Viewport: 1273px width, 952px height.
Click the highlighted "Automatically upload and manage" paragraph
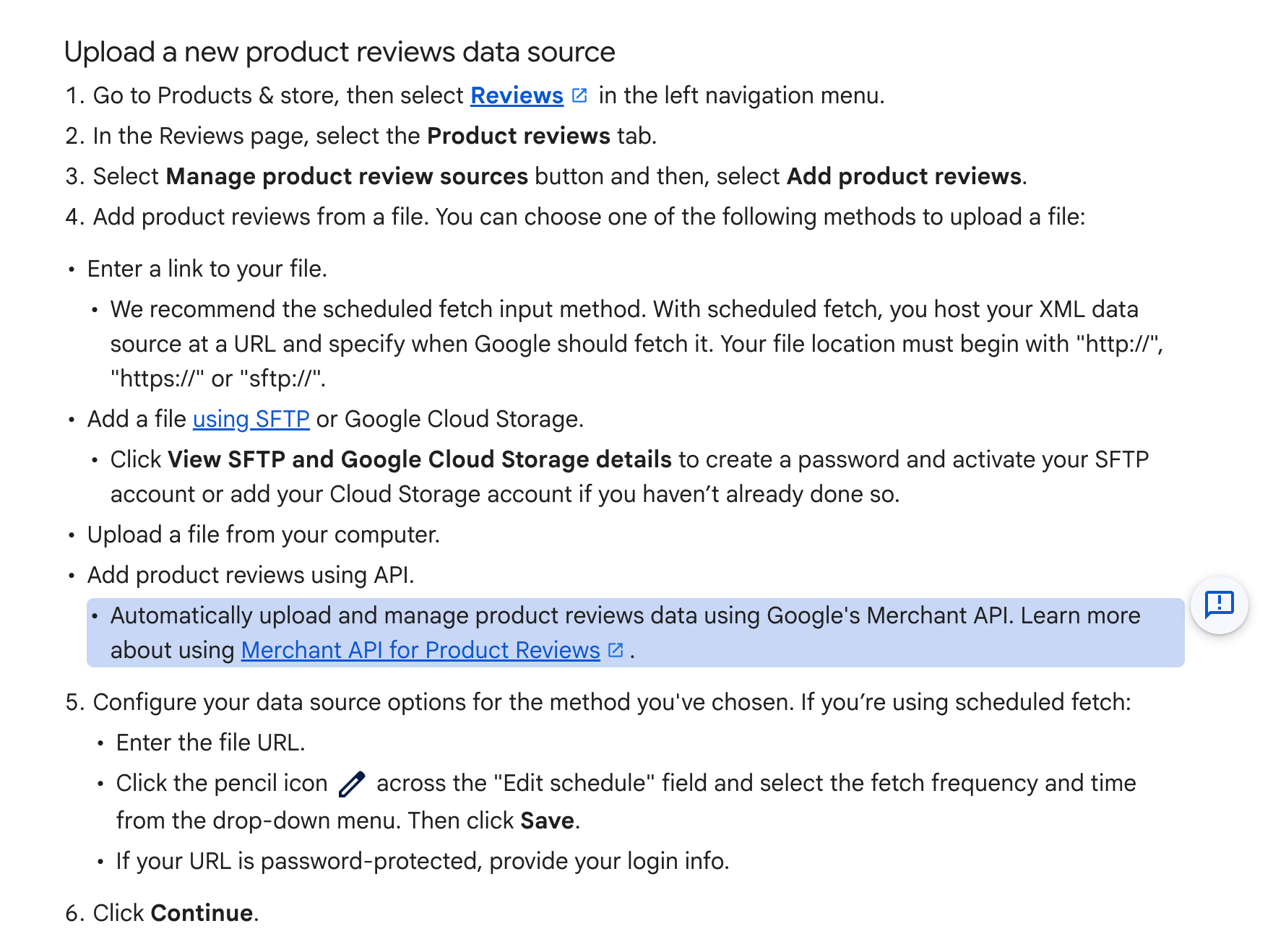point(635,633)
